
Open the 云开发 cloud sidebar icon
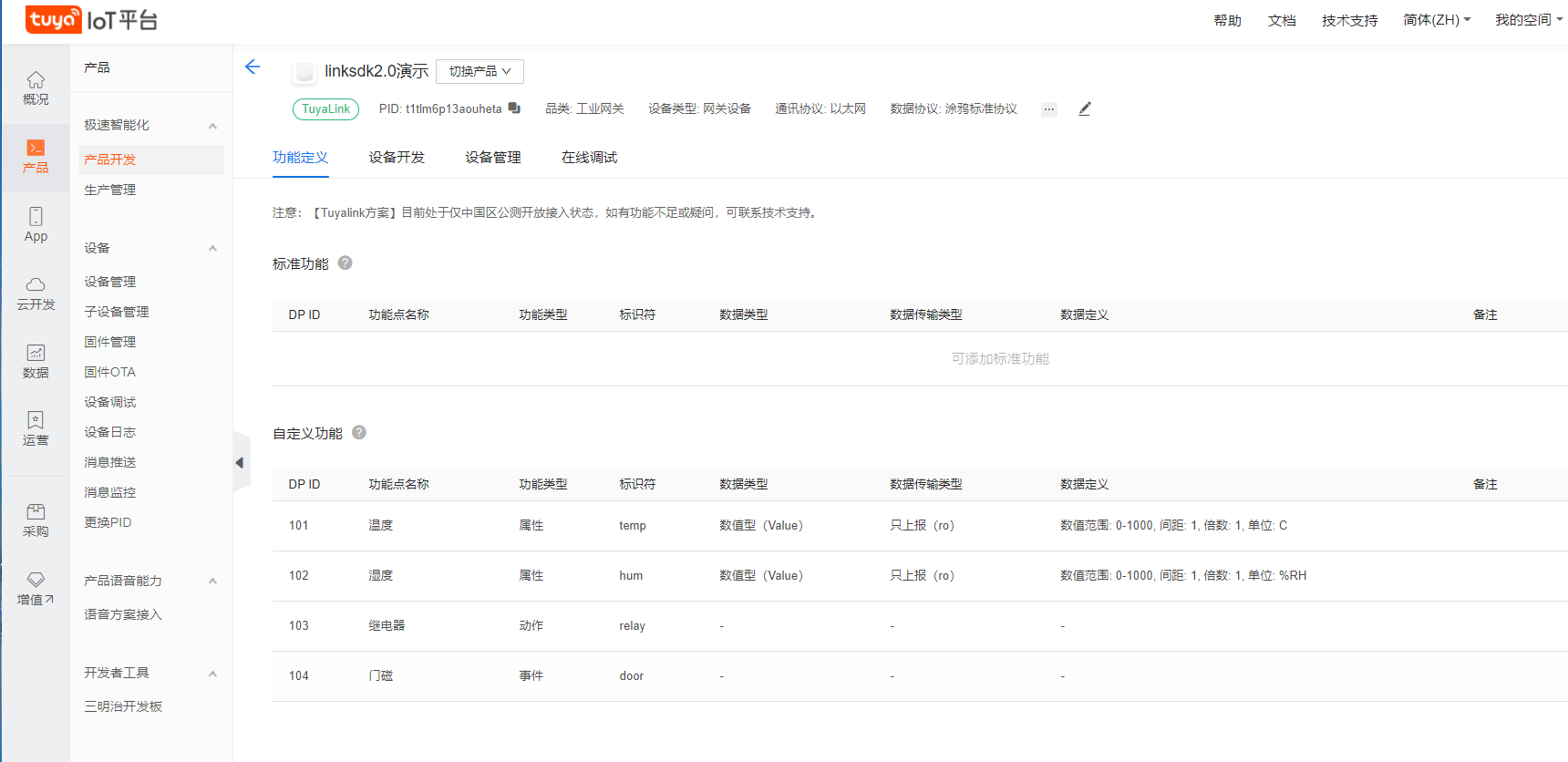[36, 293]
